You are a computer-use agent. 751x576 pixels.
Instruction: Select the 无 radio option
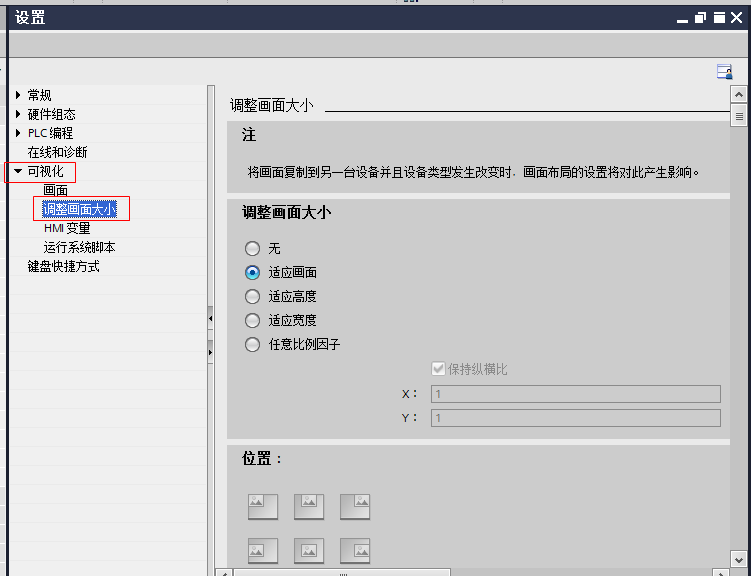click(253, 248)
